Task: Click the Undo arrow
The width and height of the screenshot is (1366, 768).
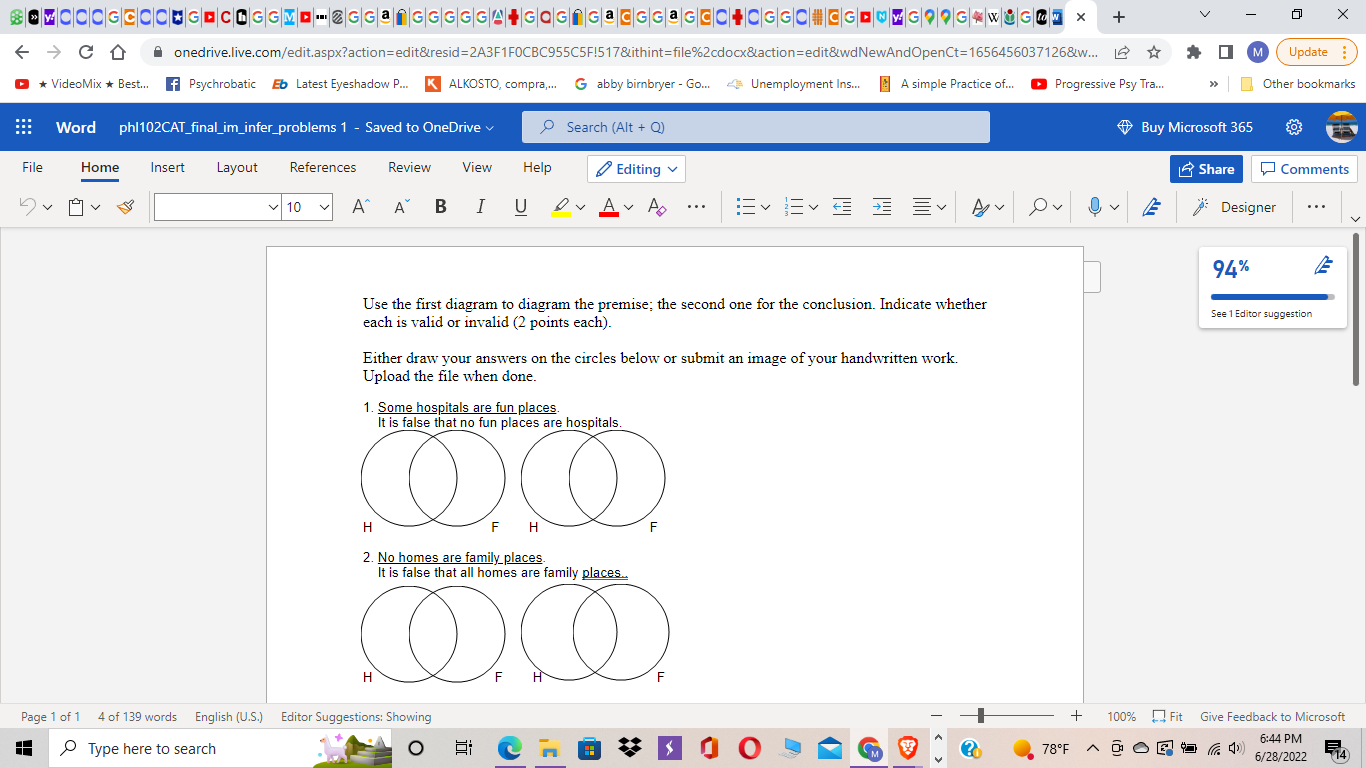Action: (x=28, y=207)
